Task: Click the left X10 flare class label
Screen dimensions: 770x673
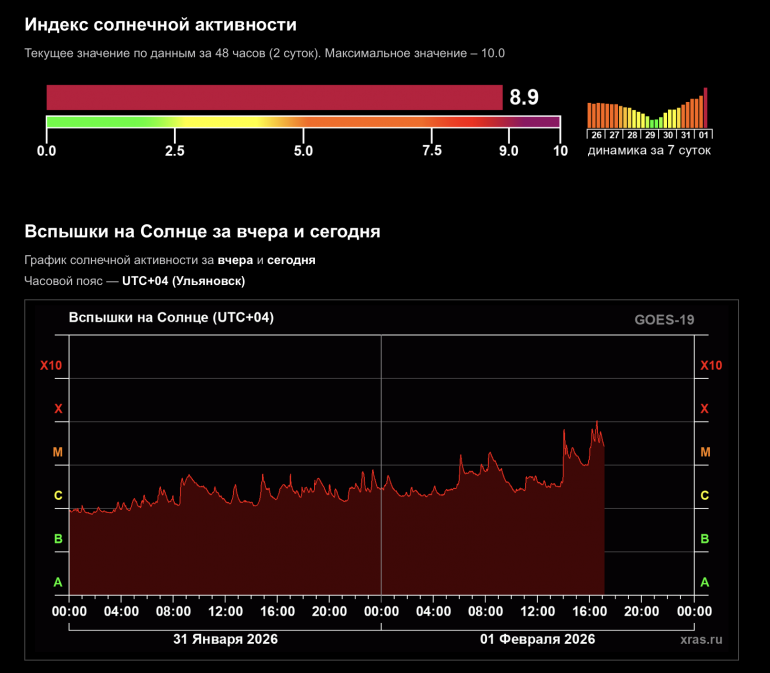Action: click(51, 366)
